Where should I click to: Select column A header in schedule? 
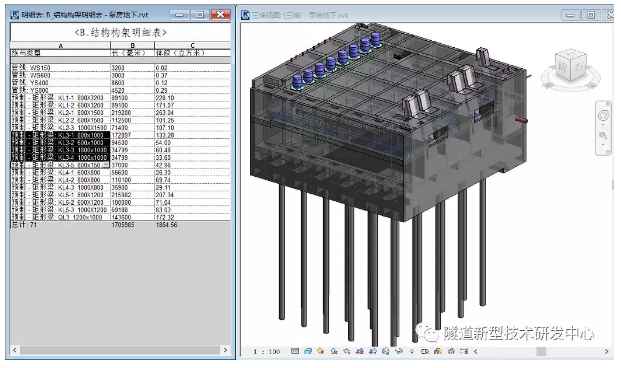60,46
